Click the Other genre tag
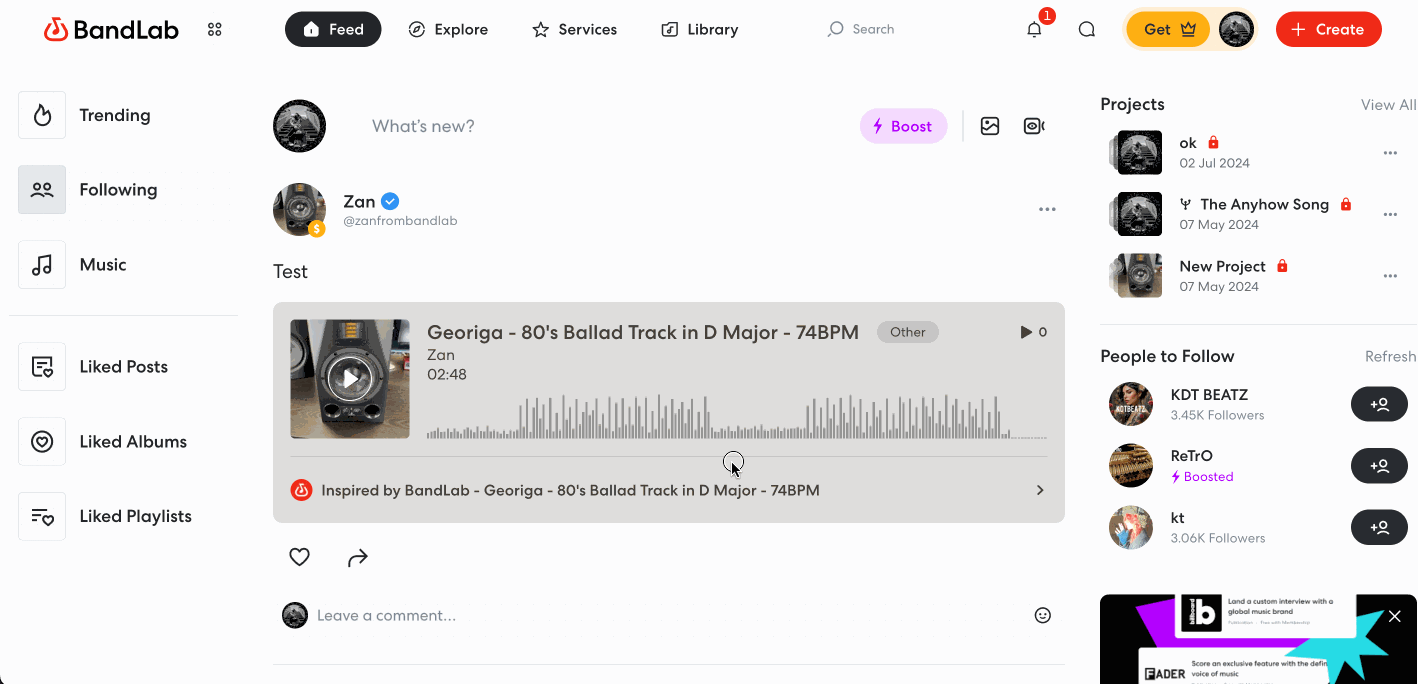The image size is (1418, 684). tap(908, 332)
